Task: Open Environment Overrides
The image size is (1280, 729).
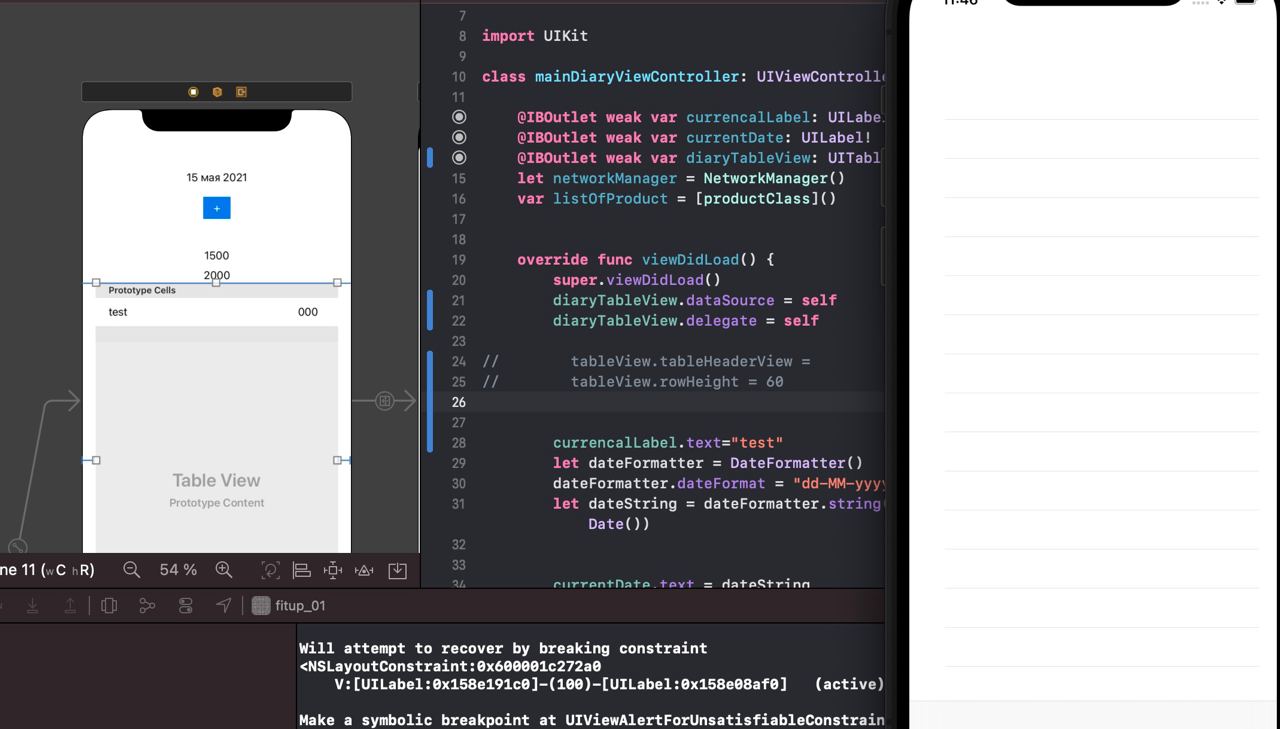Action: [185, 606]
